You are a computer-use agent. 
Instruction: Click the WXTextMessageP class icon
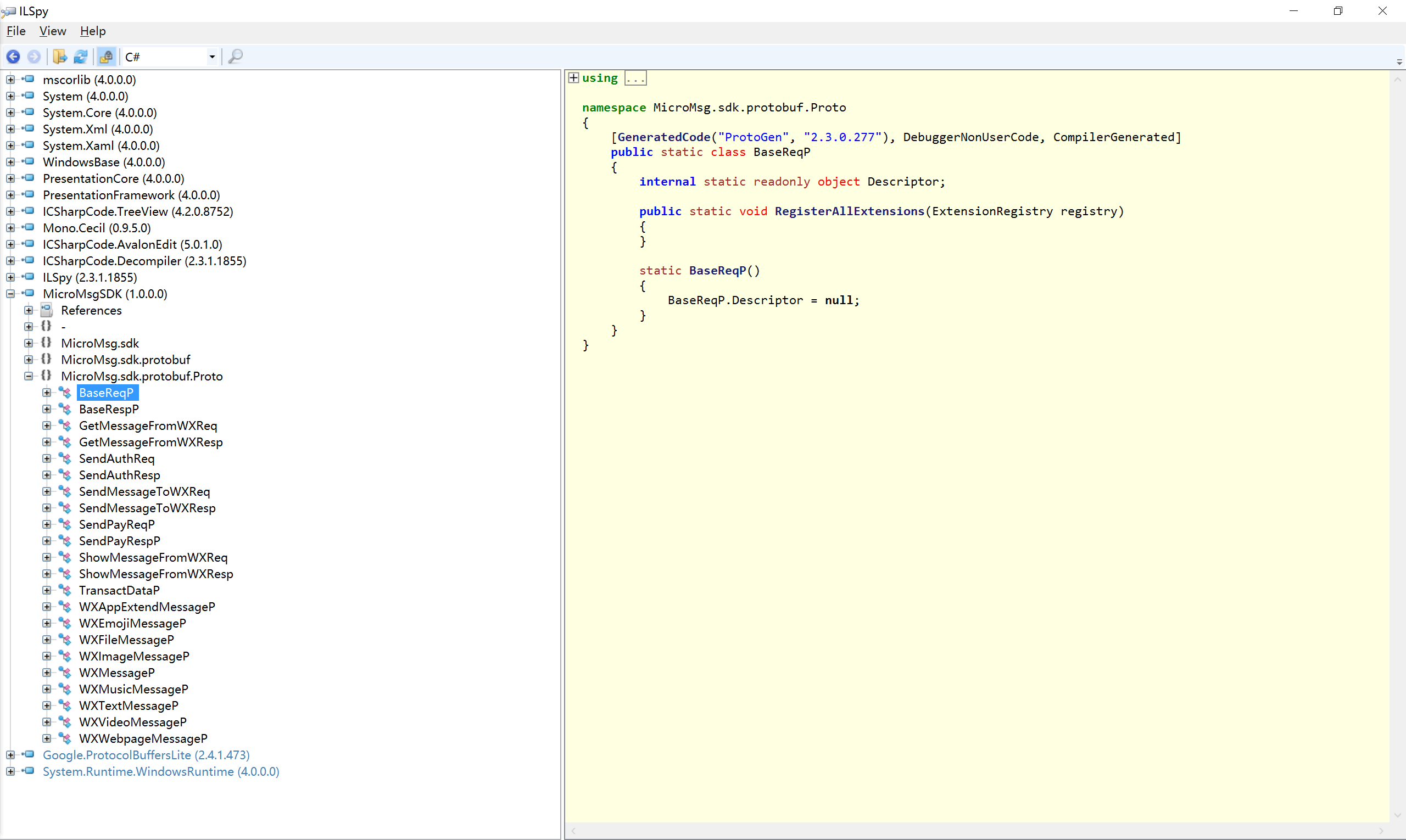pyautogui.click(x=65, y=706)
